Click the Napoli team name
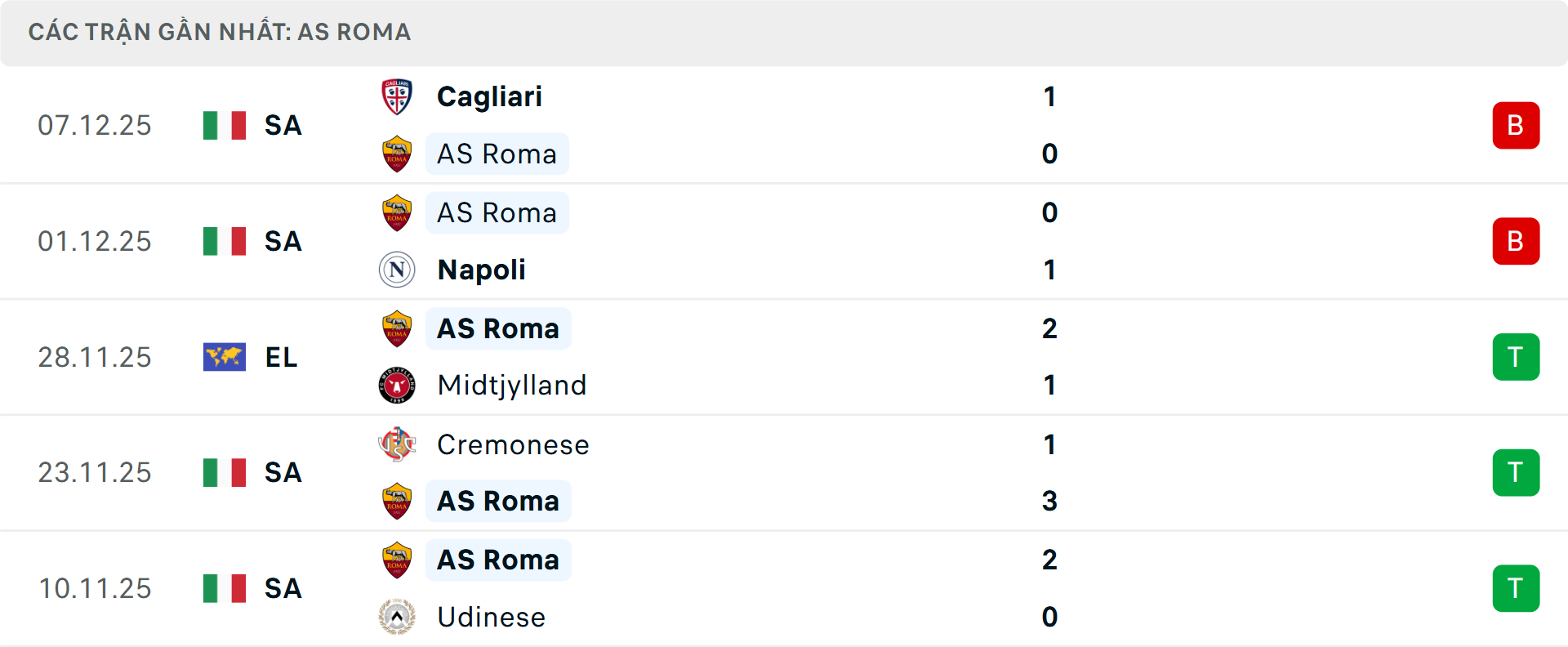The width and height of the screenshot is (1568, 647). (x=480, y=270)
